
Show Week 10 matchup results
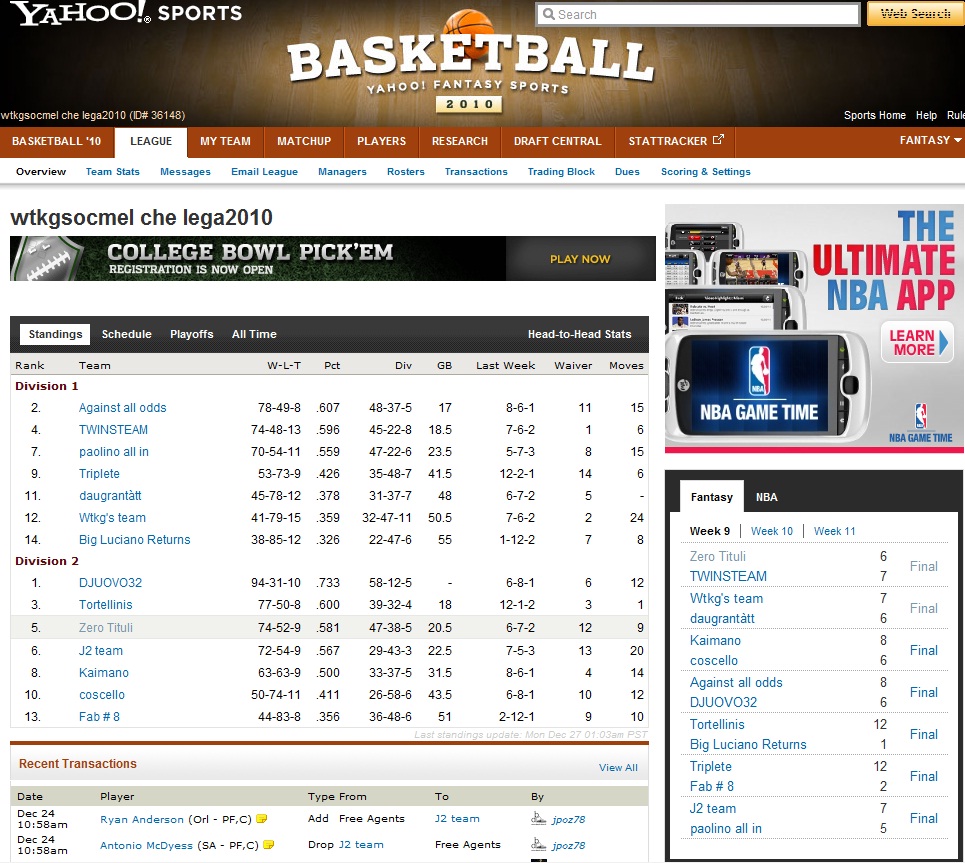pyautogui.click(x=771, y=531)
